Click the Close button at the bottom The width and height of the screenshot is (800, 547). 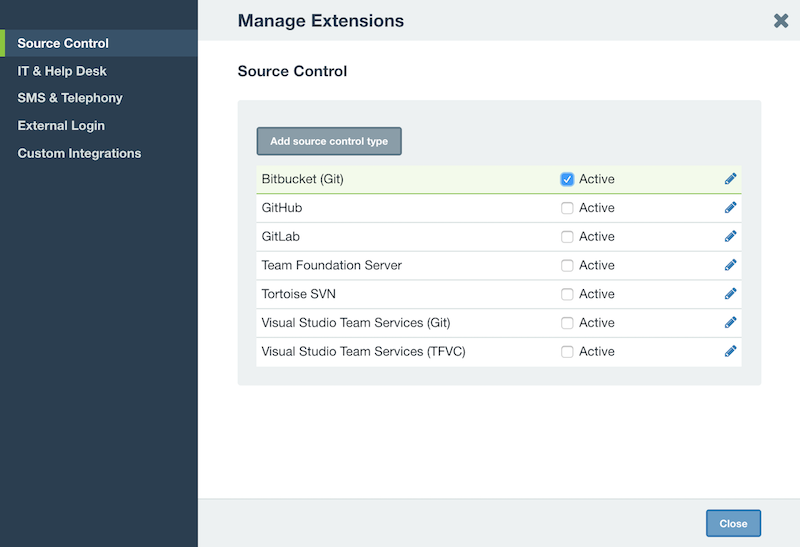[733, 524]
